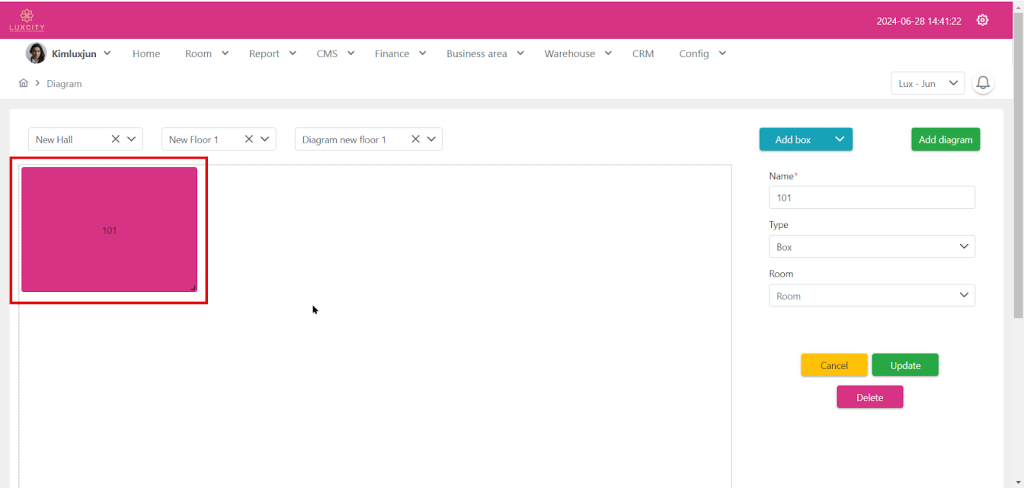
Task: Click the home breadcrumb icon
Action: (23, 84)
